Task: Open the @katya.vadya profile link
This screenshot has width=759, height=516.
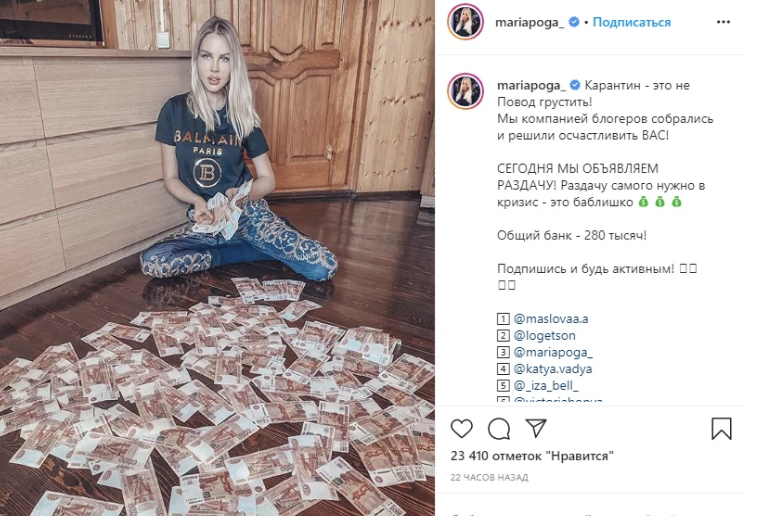Action: [x=553, y=369]
